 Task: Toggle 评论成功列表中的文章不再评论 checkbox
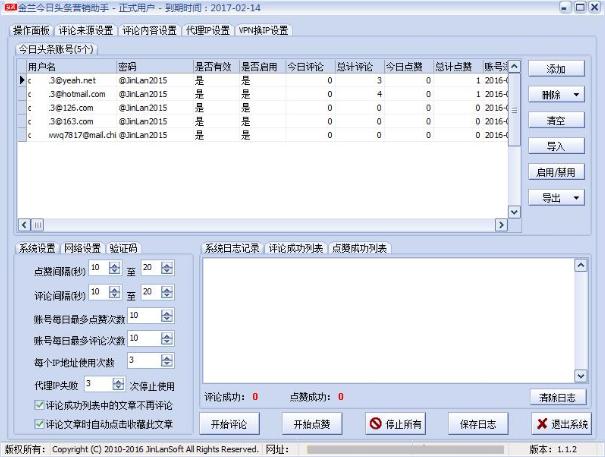pos(38,405)
